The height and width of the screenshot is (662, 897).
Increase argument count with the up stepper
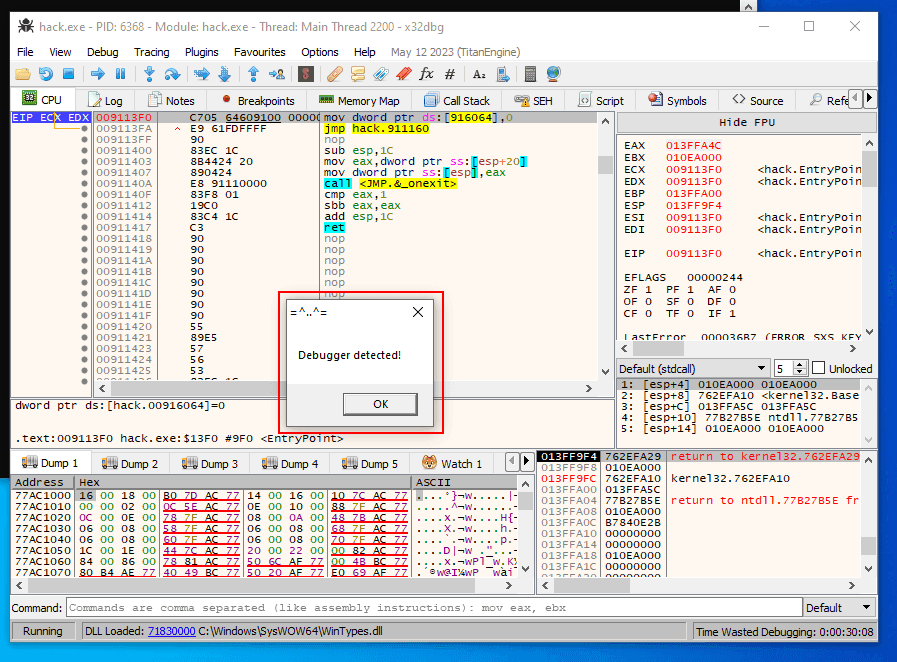[x=800, y=364]
